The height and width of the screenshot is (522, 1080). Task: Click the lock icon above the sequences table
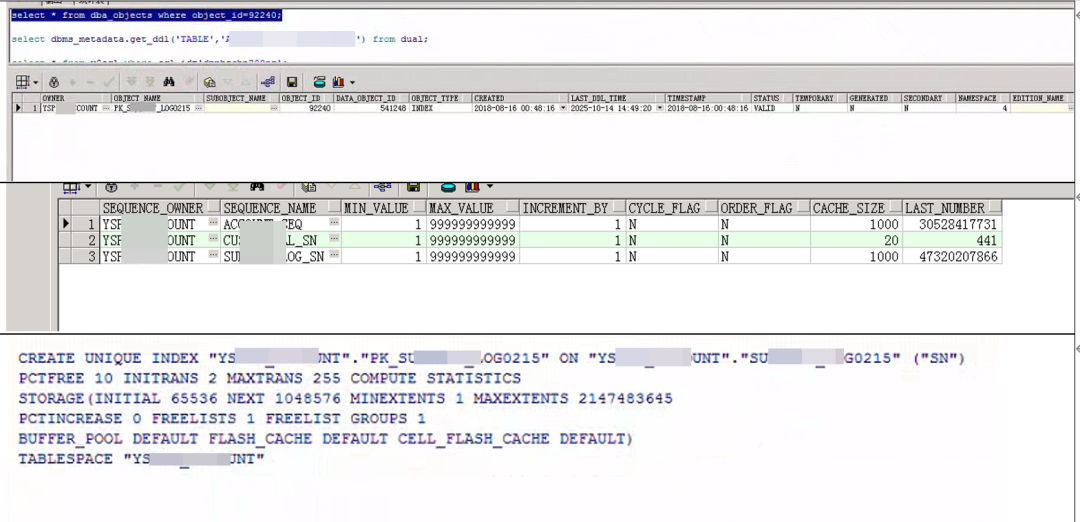(111, 187)
